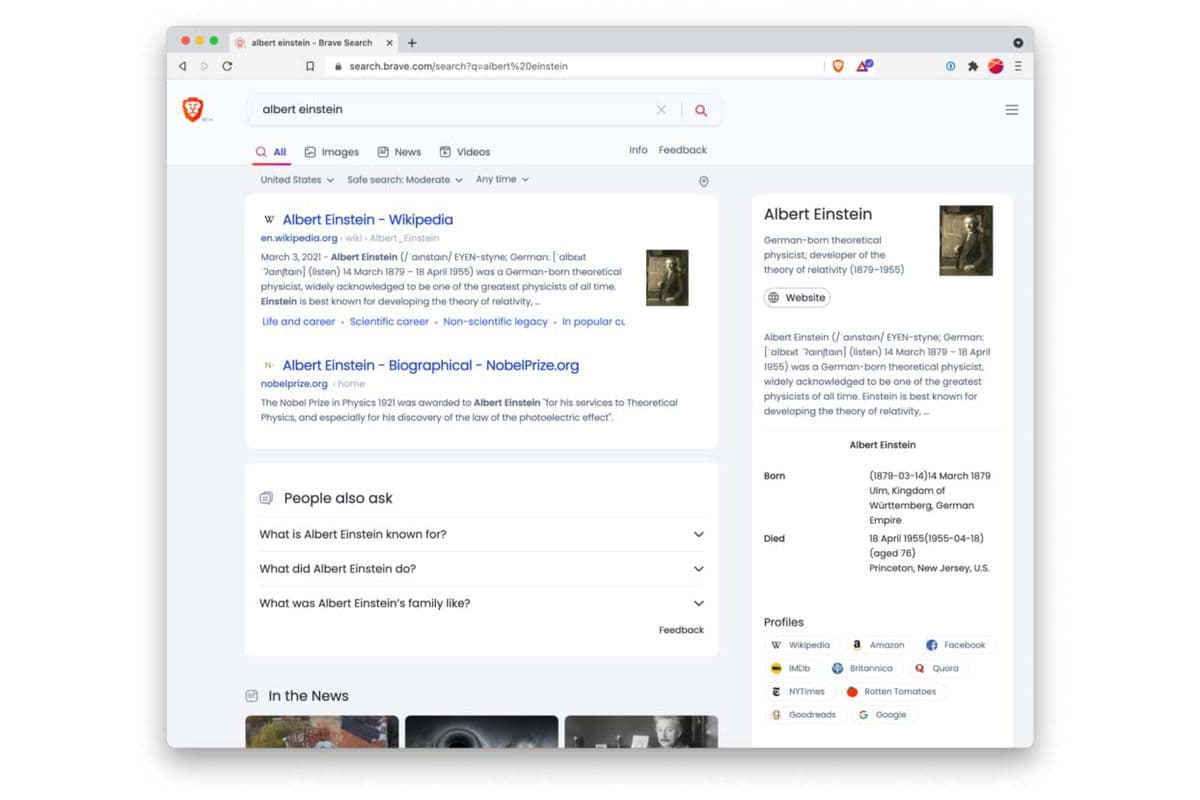
Task: Open the hamburger menu on the search page
Action: 1012,110
